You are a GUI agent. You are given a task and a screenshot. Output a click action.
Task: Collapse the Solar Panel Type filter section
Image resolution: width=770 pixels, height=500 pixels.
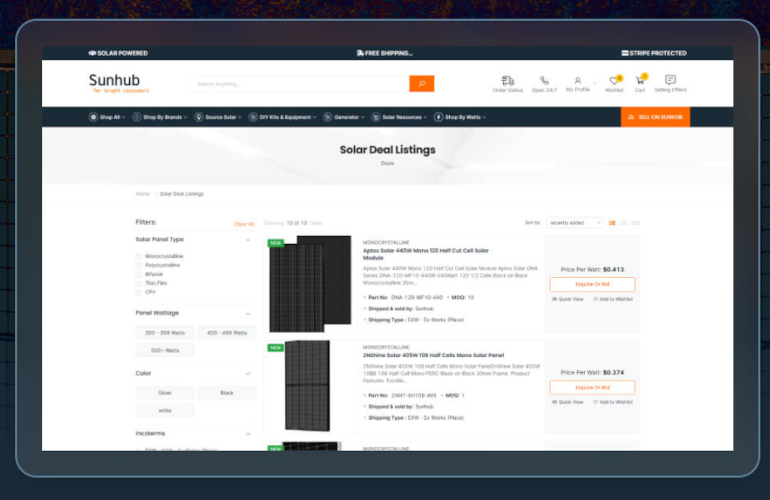tap(248, 240)
